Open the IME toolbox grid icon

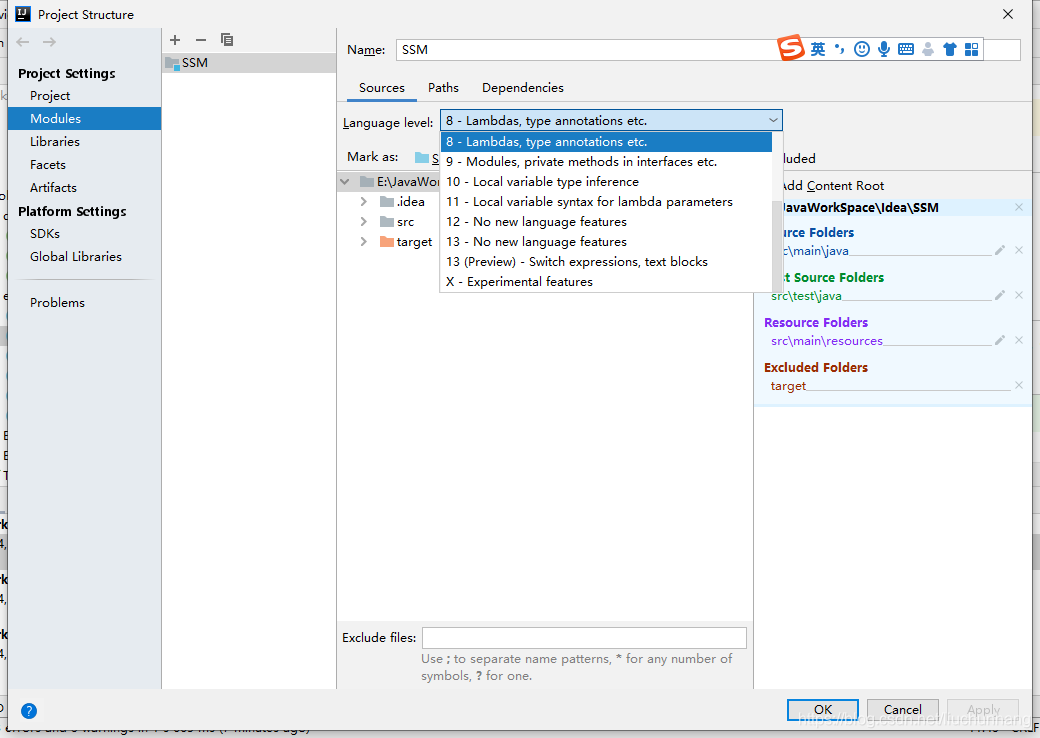pyautogui.click(x=972, y=49)
